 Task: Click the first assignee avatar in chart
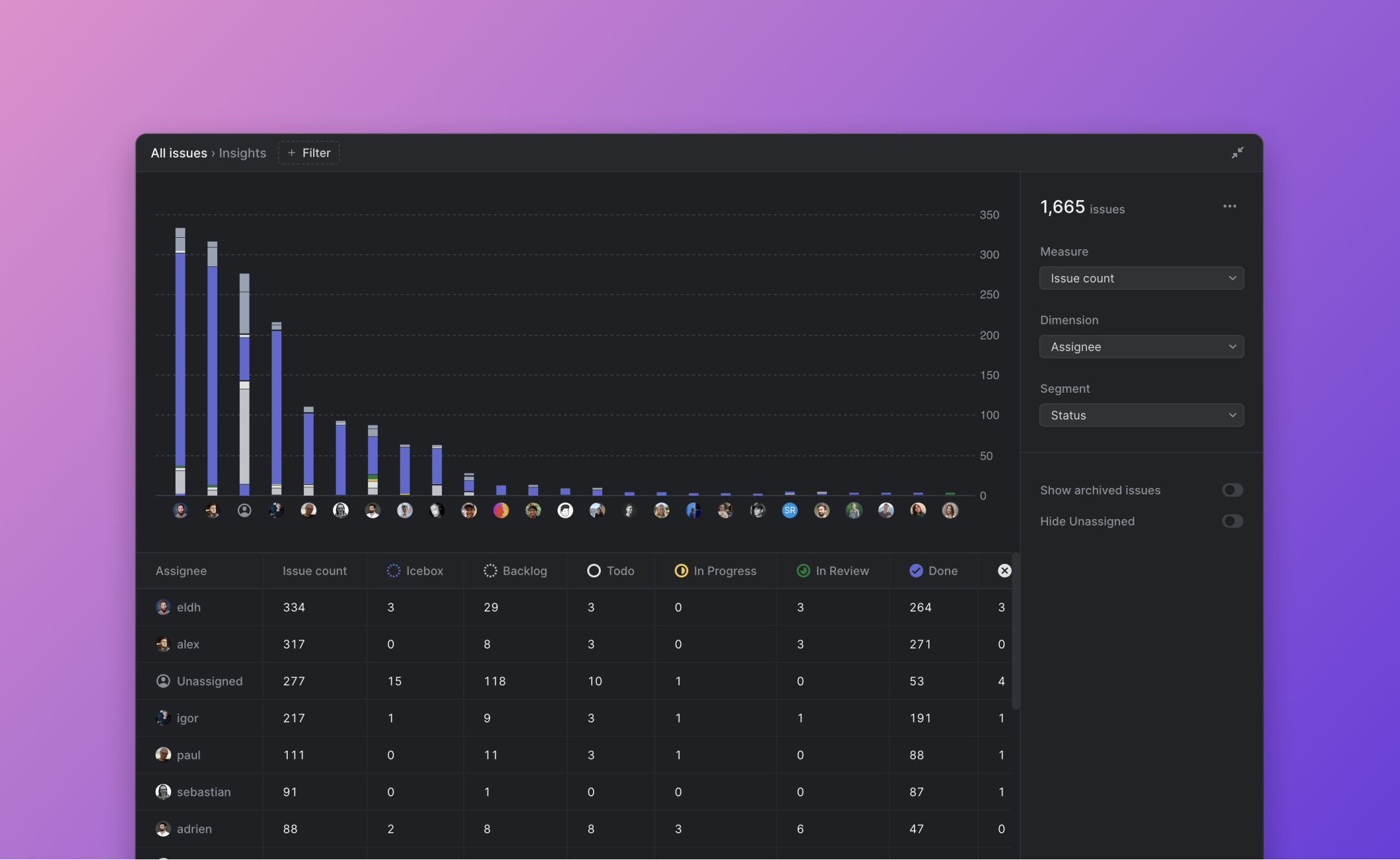180,510
